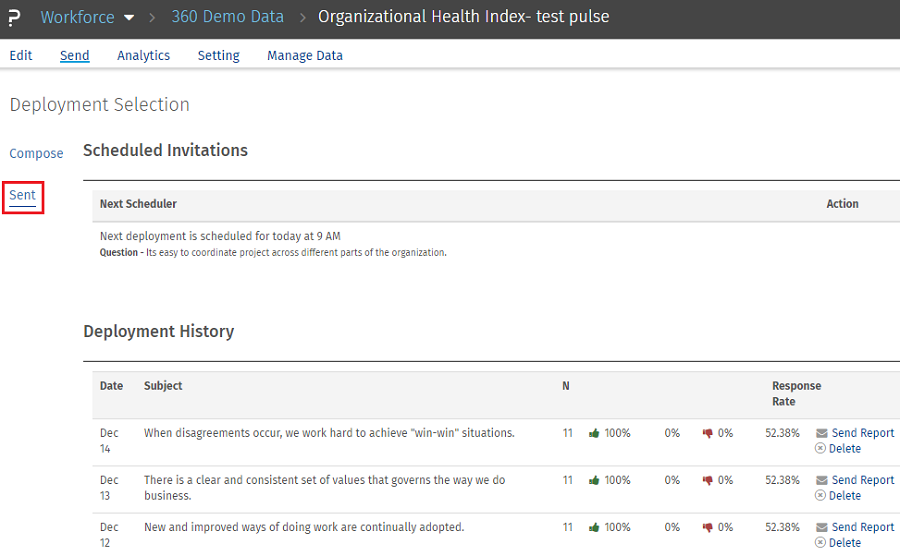Click Compose in the left sidebar
Screen dimensions: 900x556
[x=36, y=154]
